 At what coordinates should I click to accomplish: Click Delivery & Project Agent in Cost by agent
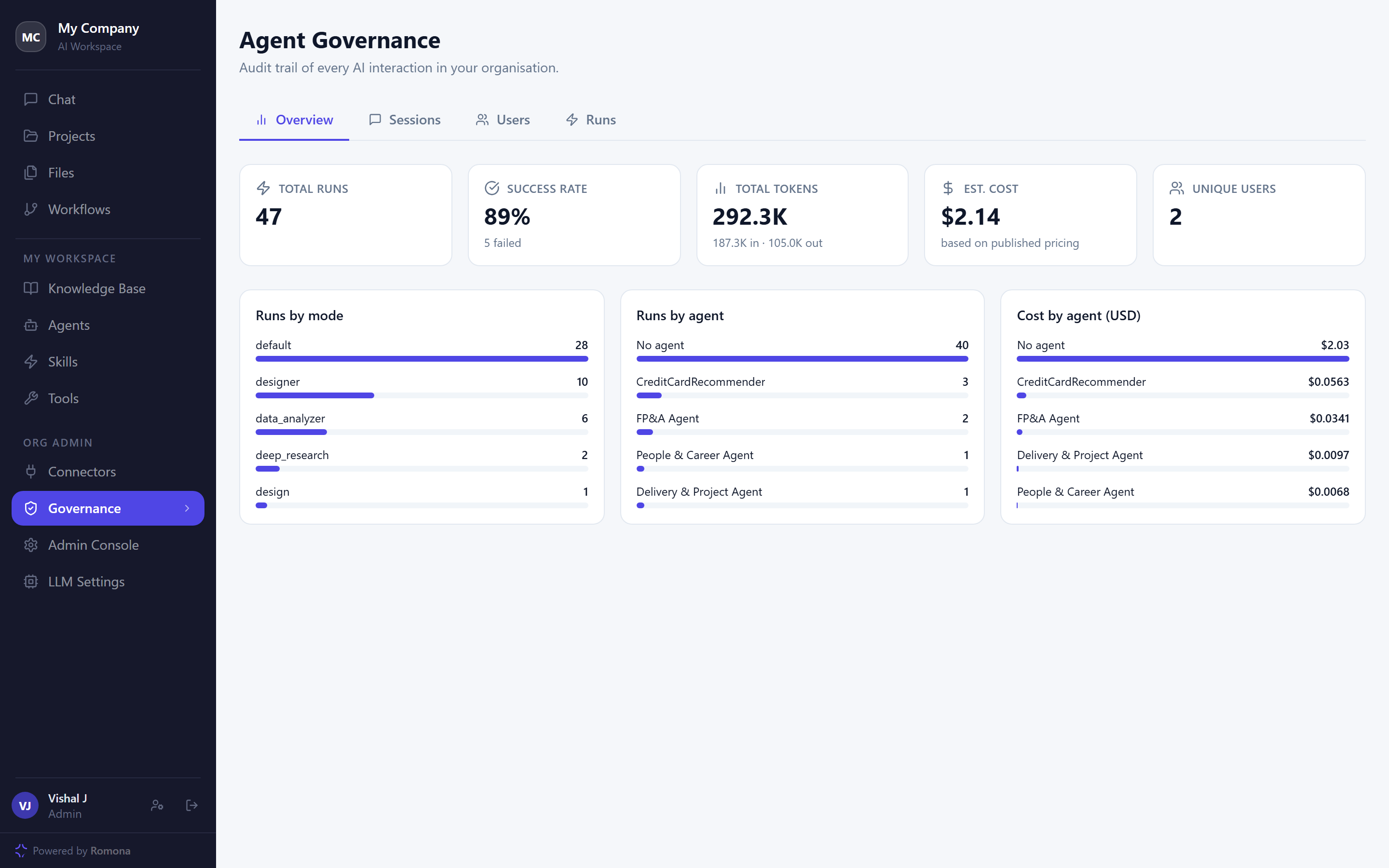point(1080,455)
